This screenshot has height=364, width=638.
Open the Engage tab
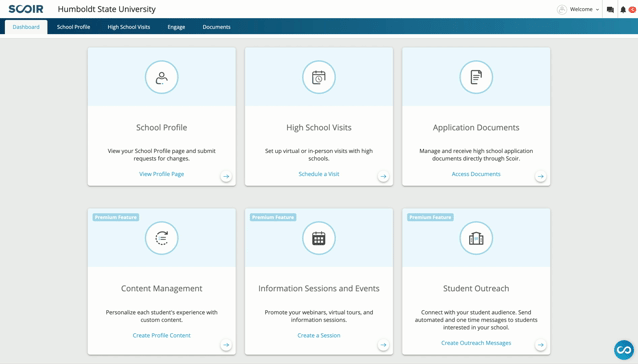(176, 27)
